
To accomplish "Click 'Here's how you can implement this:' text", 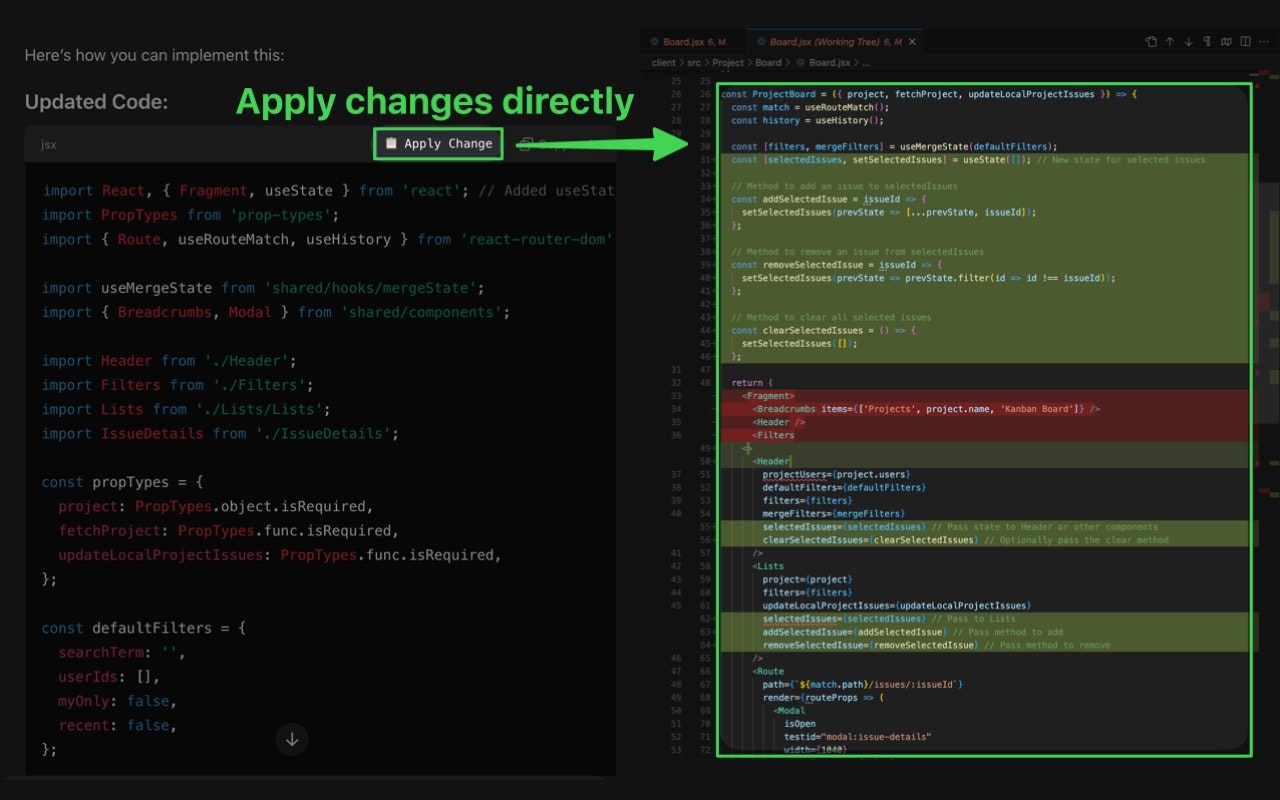I will pyautogui.click(x=154, y=55).
